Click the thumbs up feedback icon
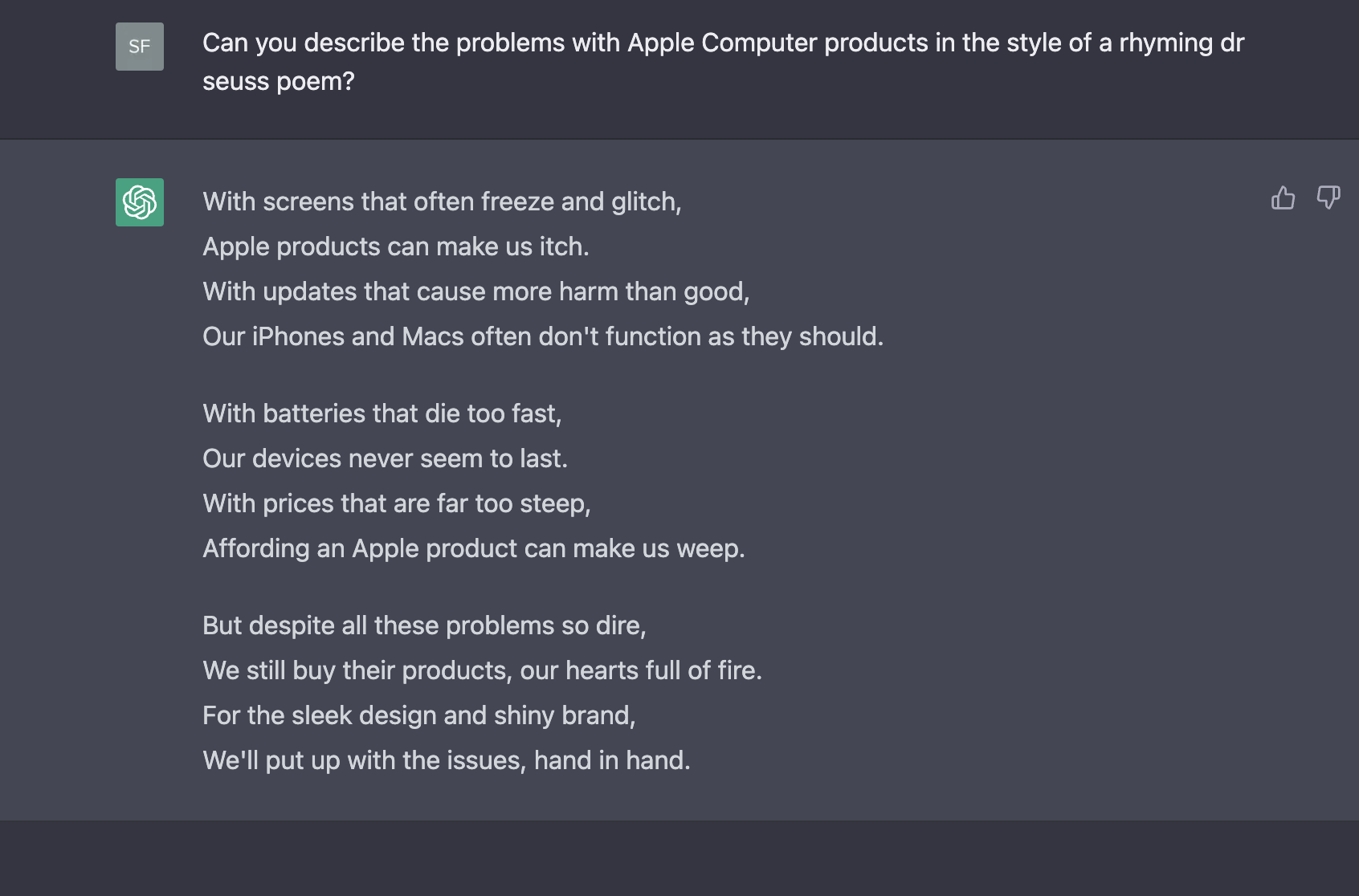The height and width of the screenshot is (896, 1359). point(1283,198)
